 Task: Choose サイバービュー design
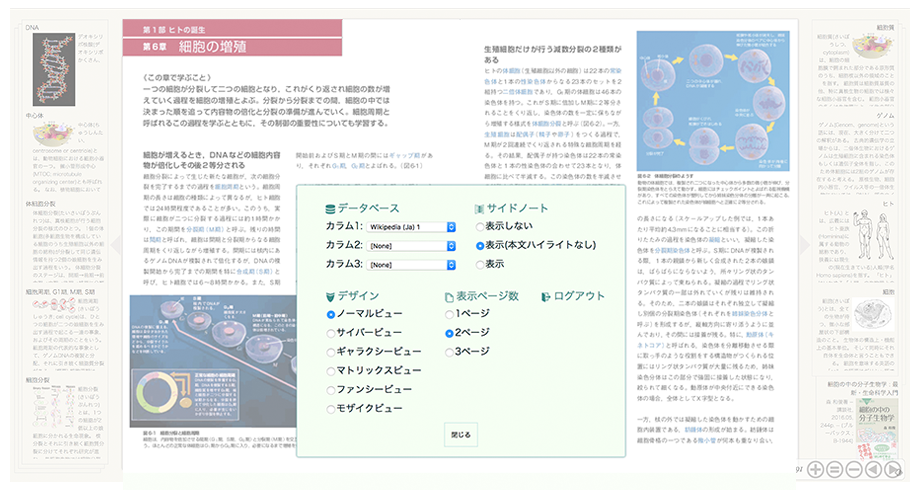tap(331, 333)
